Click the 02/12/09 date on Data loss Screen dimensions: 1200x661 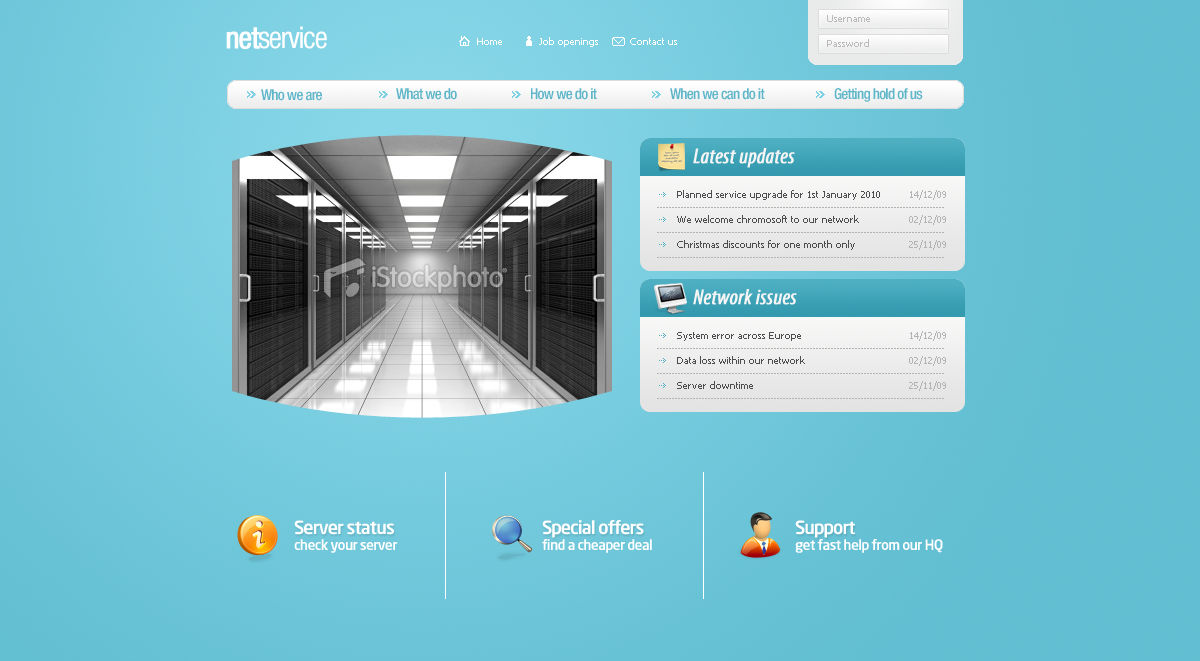[927, 361]
